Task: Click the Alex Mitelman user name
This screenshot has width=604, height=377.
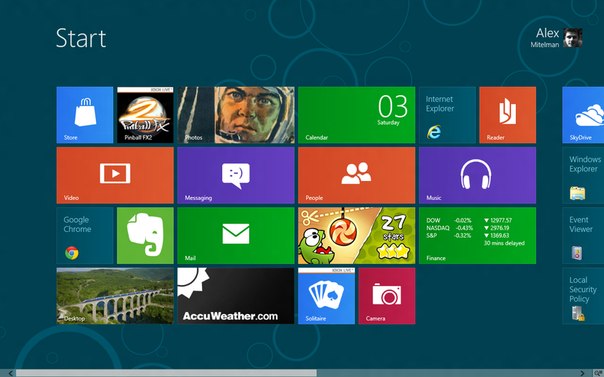Action: click(x=545, y=38)
